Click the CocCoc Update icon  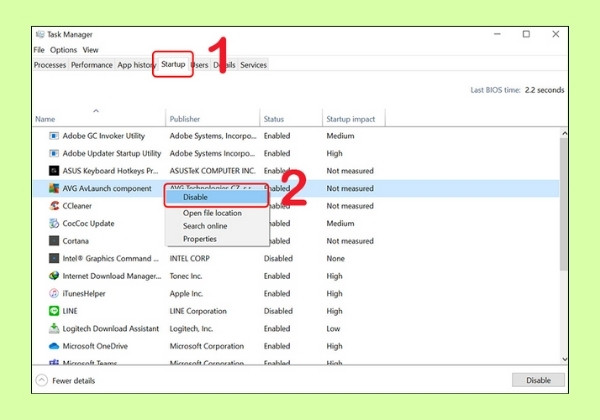click(54, 223)
